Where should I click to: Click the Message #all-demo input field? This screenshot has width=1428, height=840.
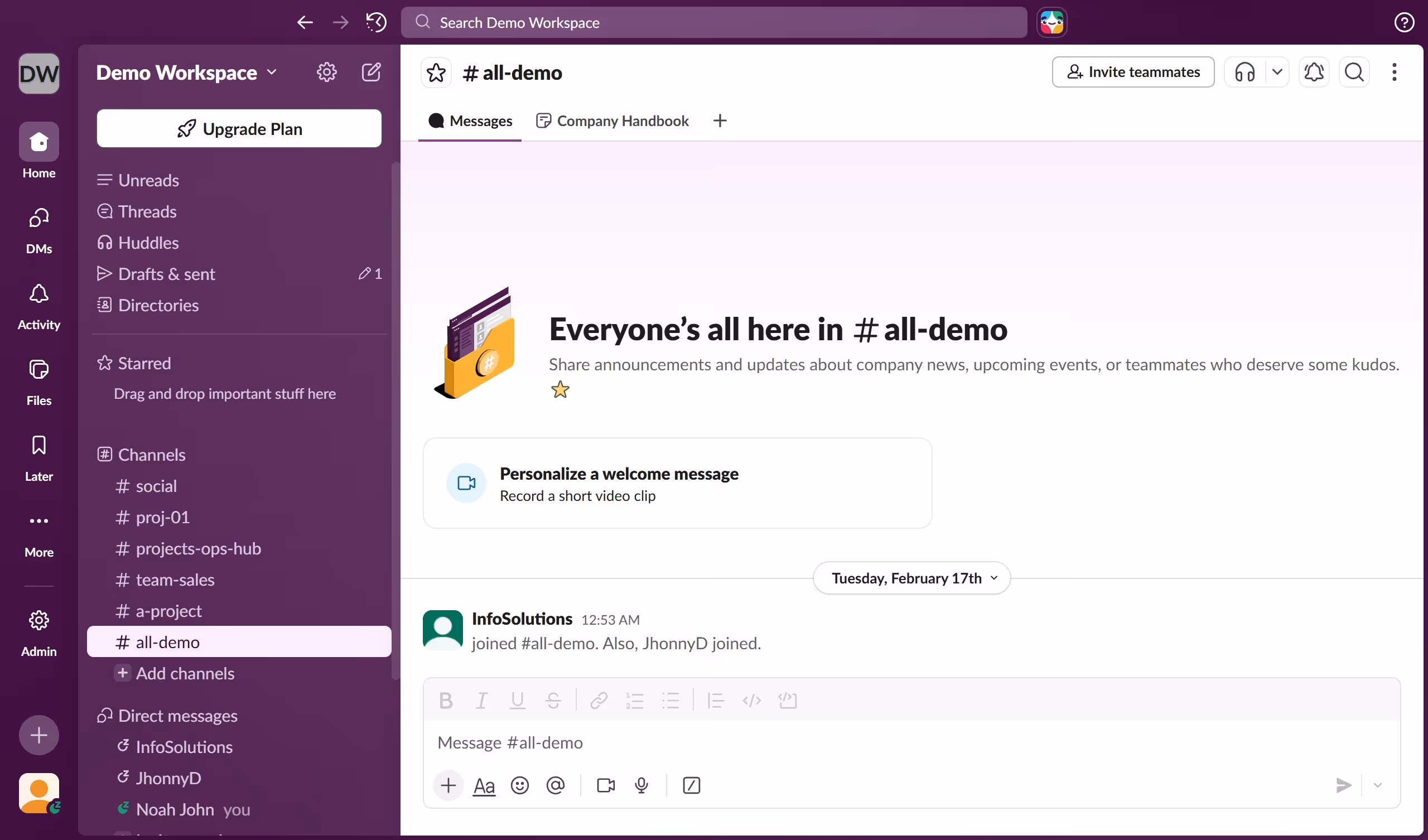(x=911, y=742)
